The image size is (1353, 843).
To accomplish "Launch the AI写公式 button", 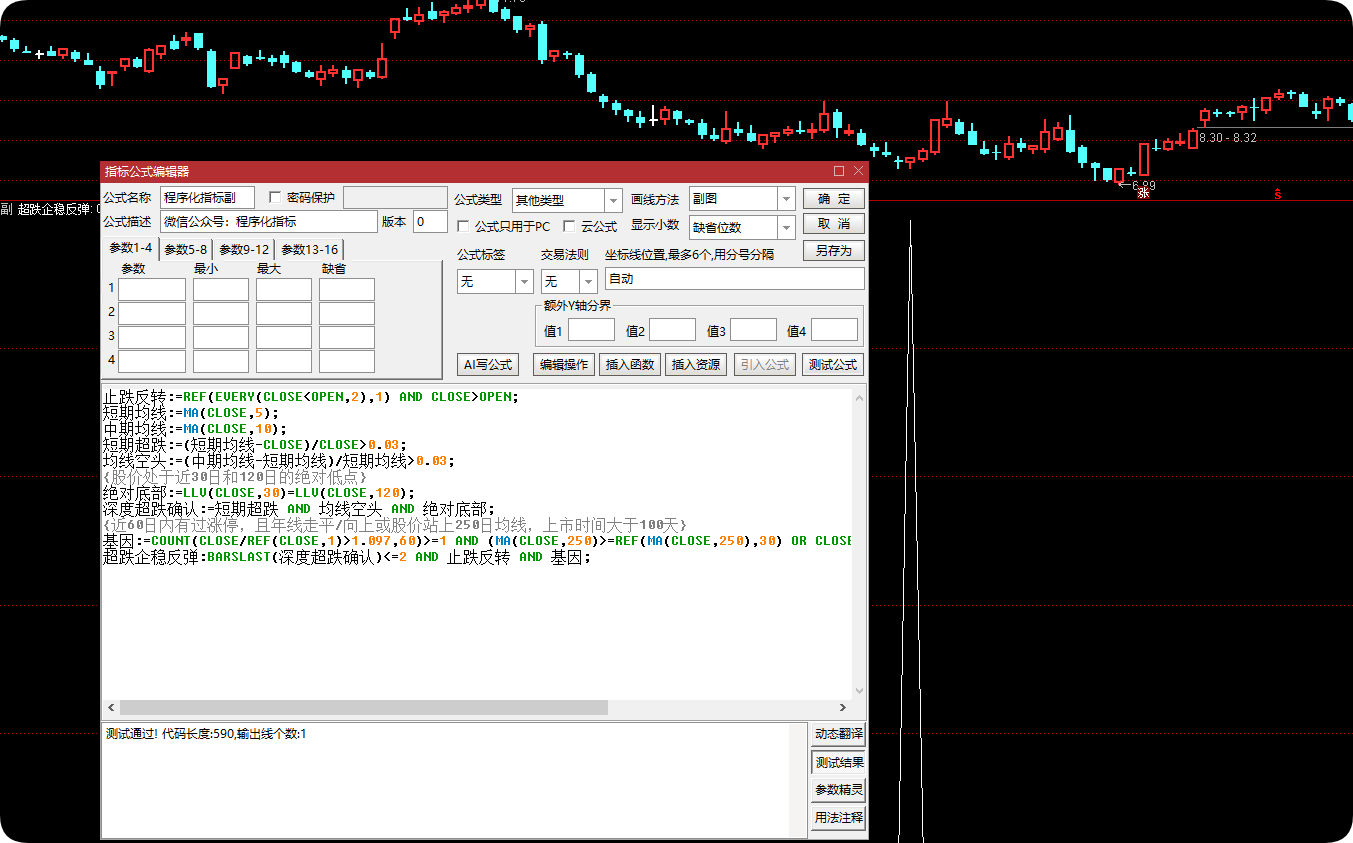I will point(487,365).
